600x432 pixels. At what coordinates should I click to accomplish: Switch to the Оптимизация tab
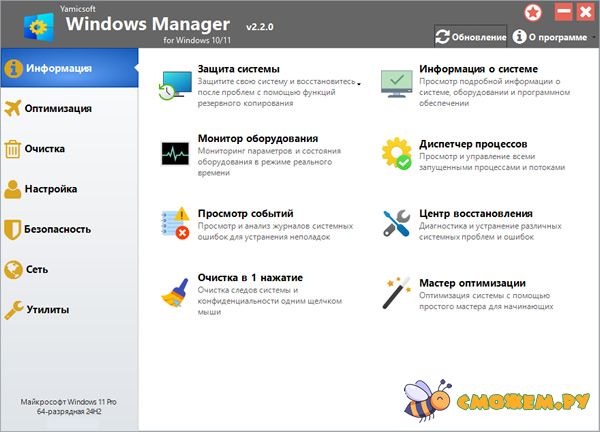pos(60,108)
